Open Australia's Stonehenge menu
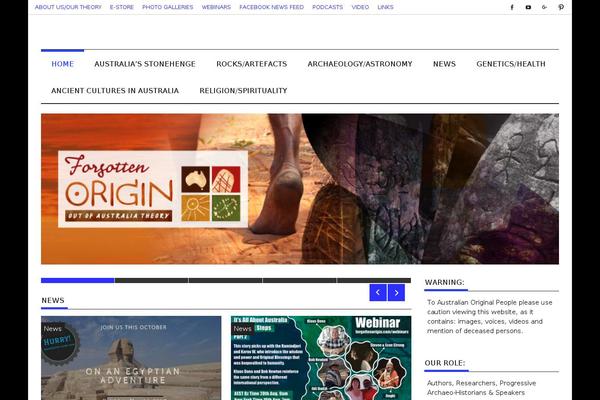This screenshot has height=400, width=600. click(145, 64)
